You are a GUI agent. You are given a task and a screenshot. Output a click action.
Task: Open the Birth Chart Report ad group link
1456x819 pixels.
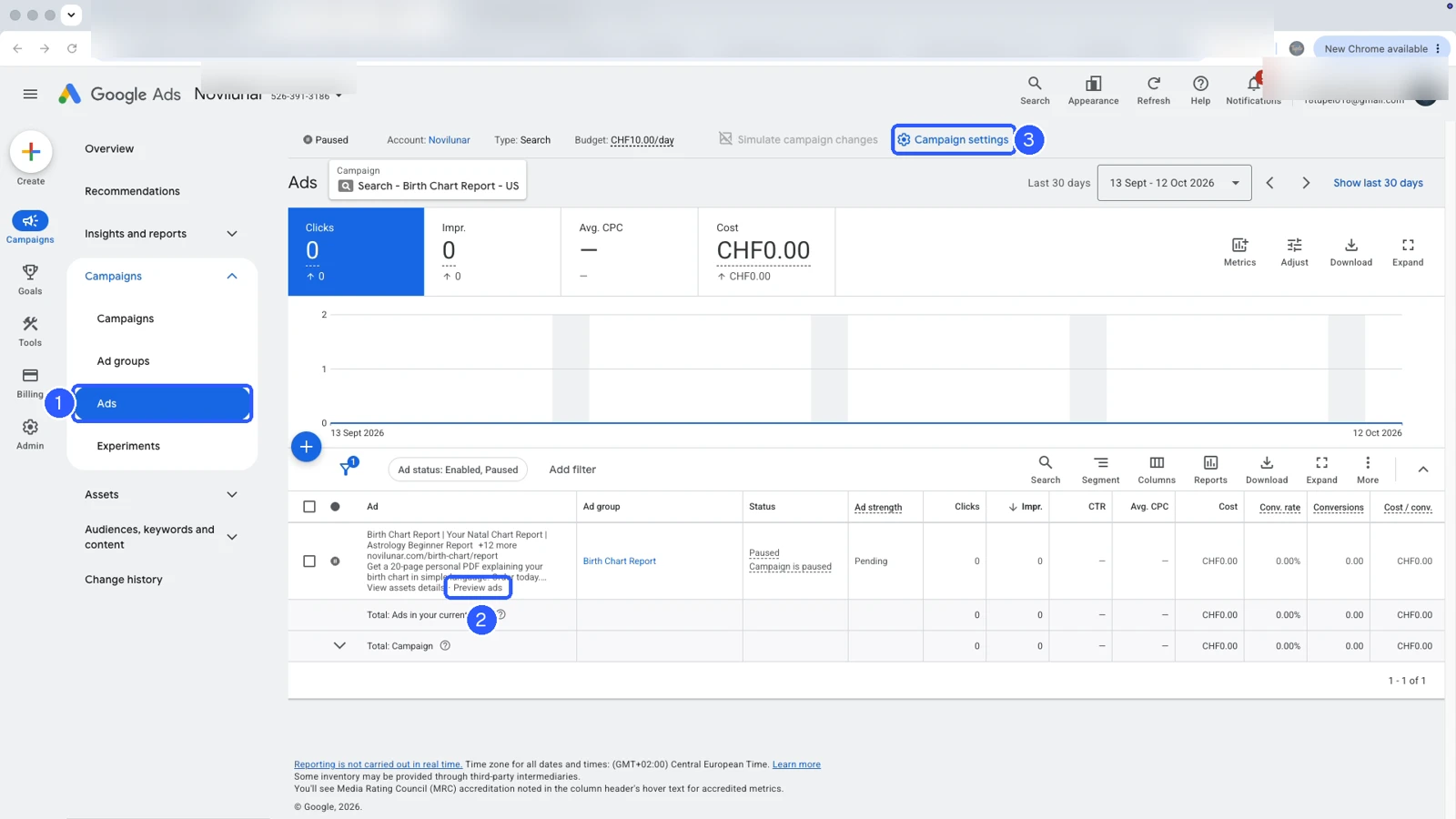tap(619, 561)
